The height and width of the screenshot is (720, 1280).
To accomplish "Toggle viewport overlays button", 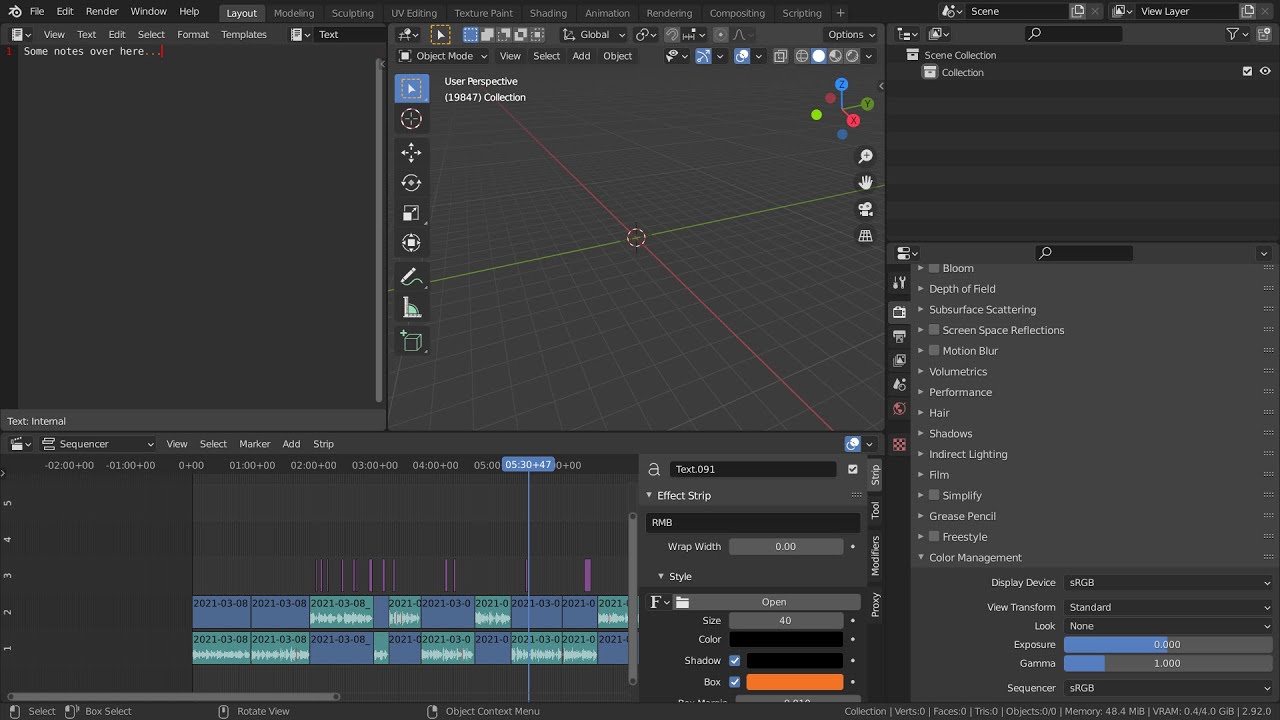I will (x=742, y=56).
